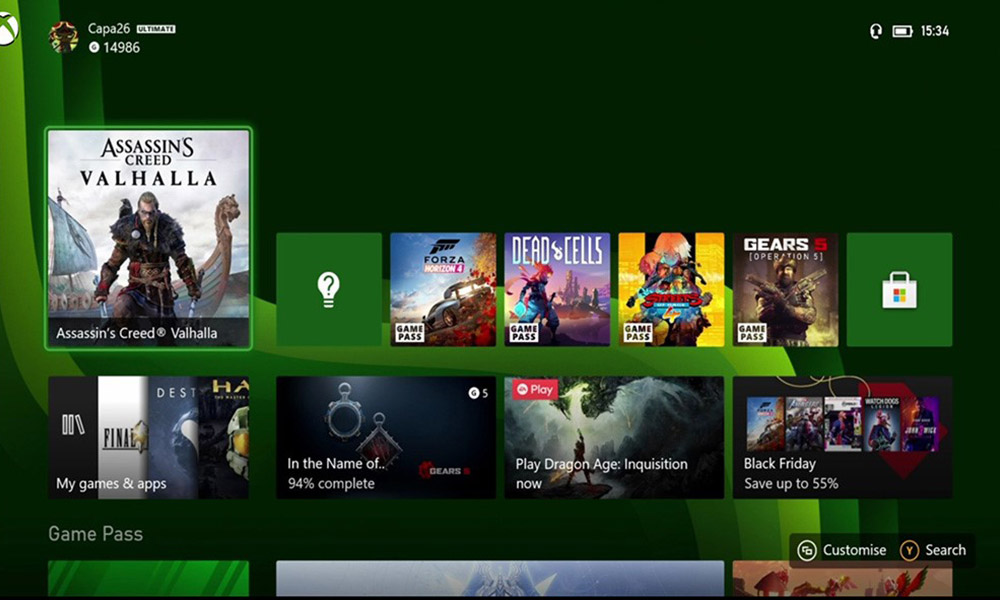Click the 15:34 clock
1000x600 pixels.
(x=935, y=31)
